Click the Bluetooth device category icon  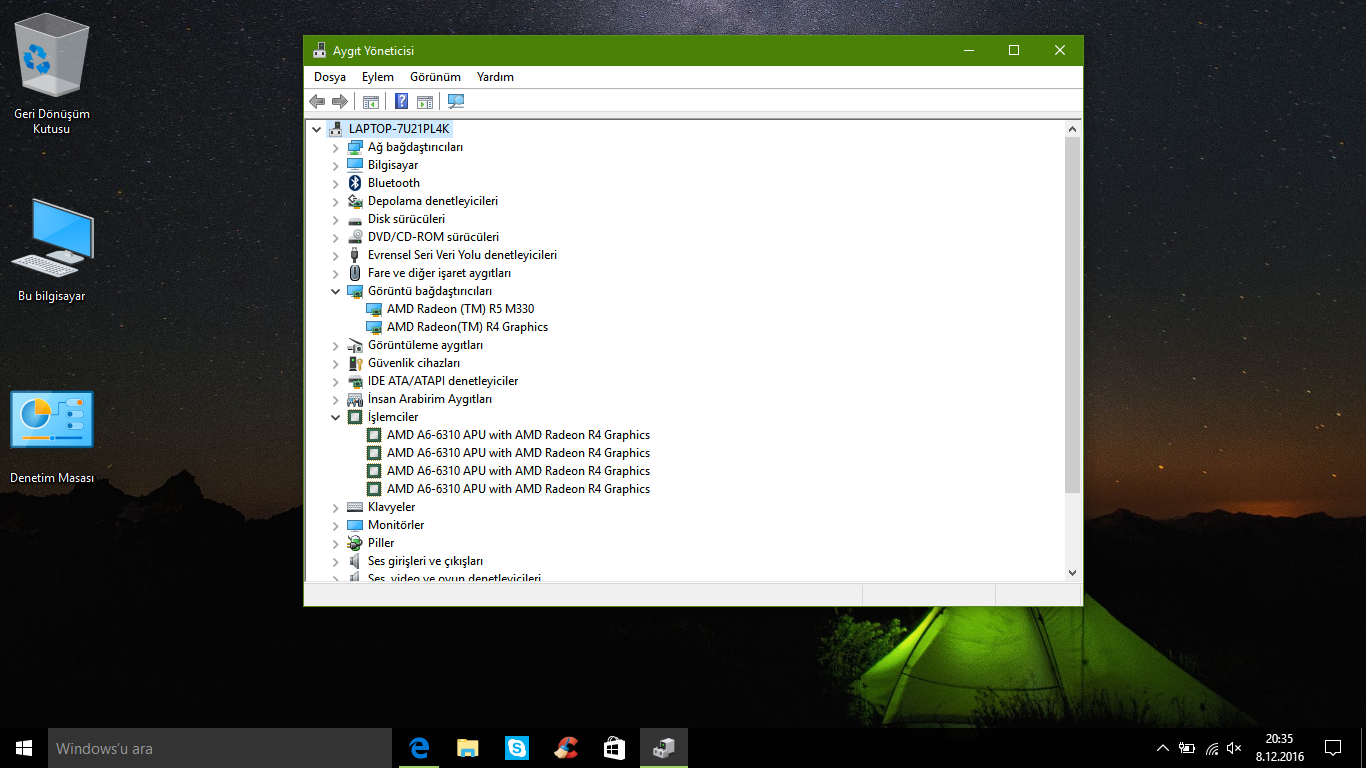click(355, 183)
